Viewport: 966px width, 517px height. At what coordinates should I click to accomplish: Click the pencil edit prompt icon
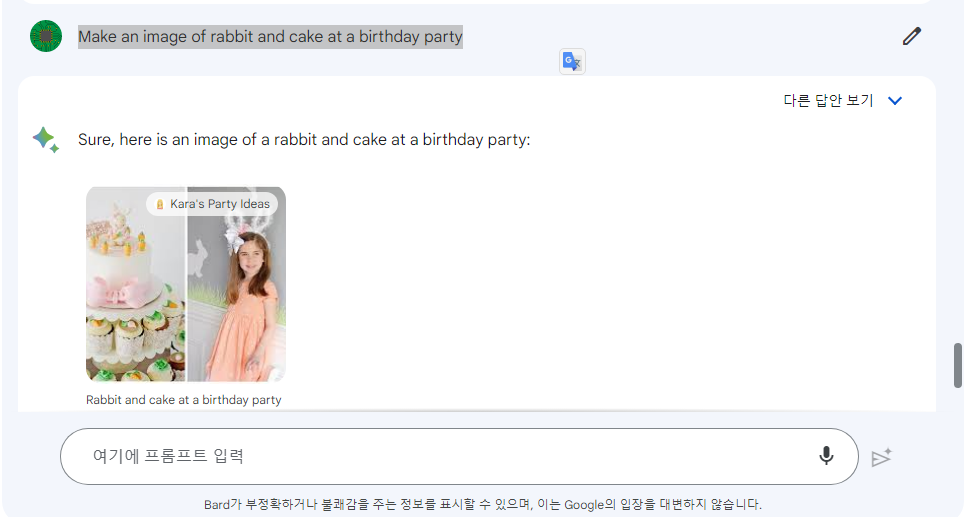pyautogui.click(x=911, y=36)
